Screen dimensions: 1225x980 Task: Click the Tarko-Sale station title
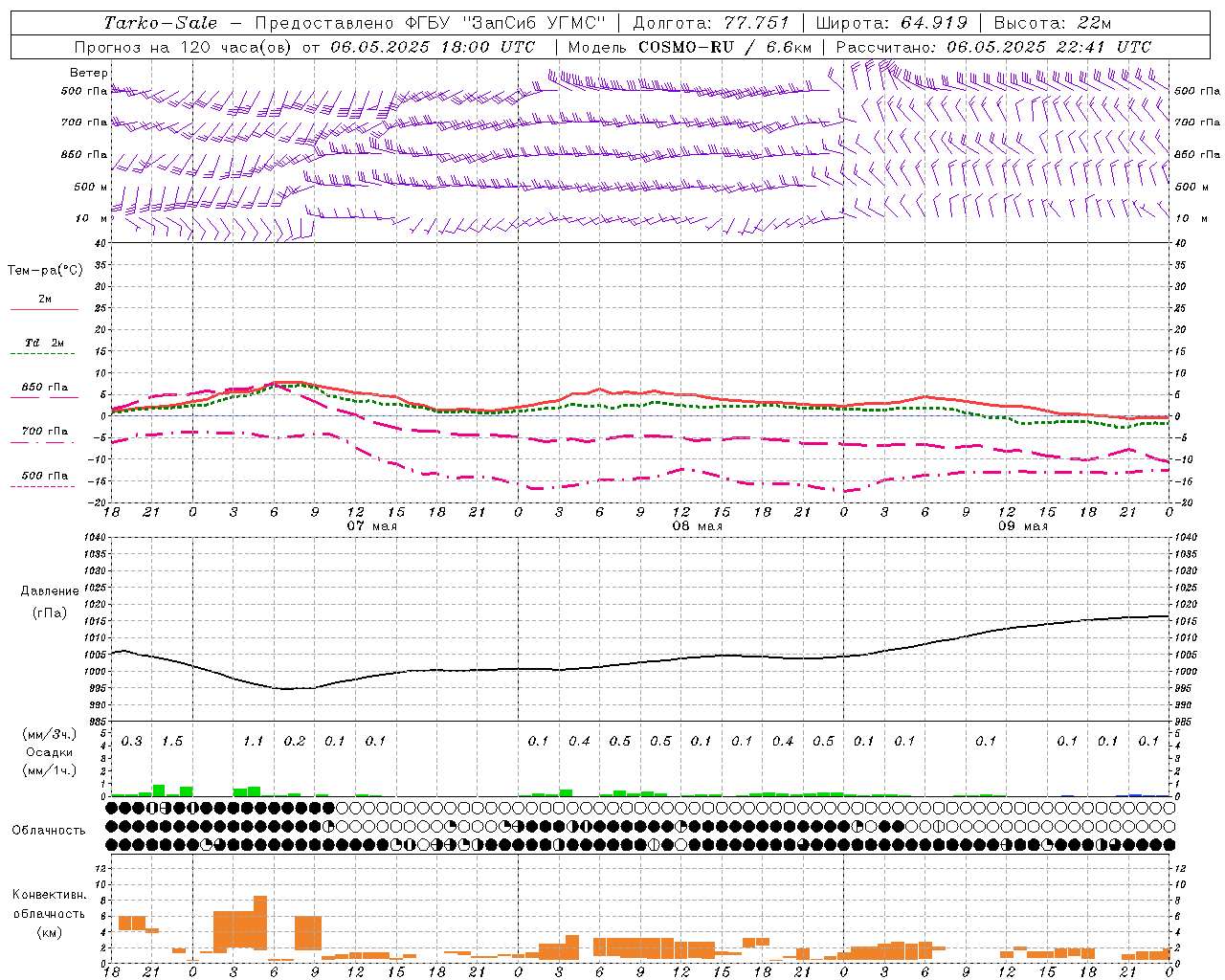[161, 23]
